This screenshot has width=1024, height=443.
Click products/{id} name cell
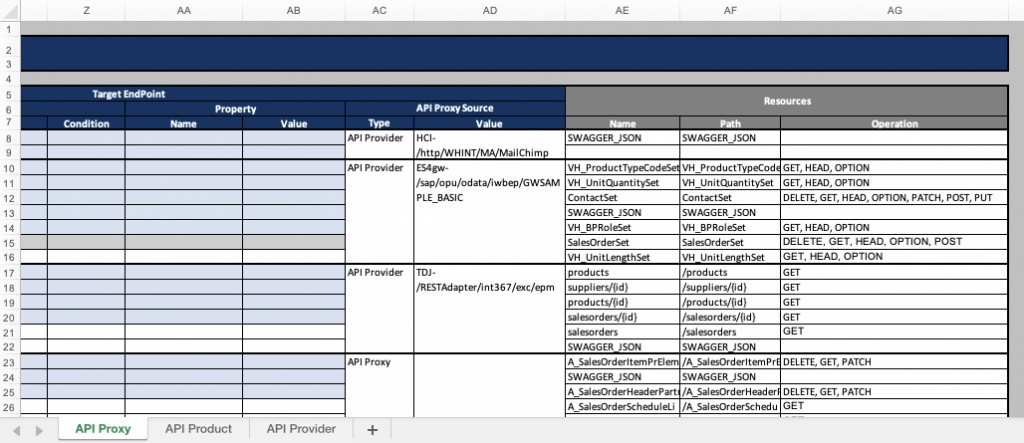click(x=622, y=302)
